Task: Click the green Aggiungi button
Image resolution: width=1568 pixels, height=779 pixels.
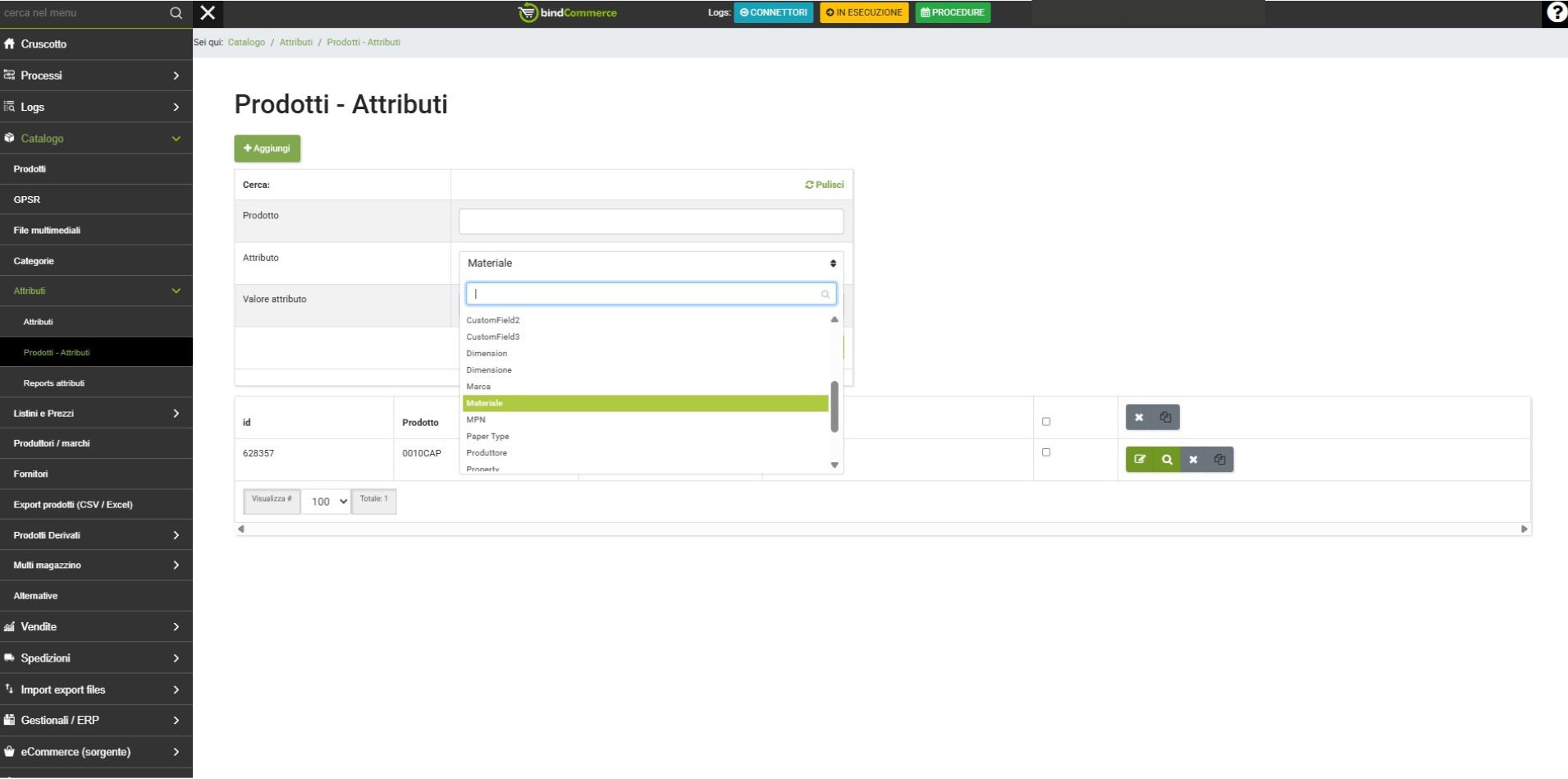Action: (x=267, y=149)
